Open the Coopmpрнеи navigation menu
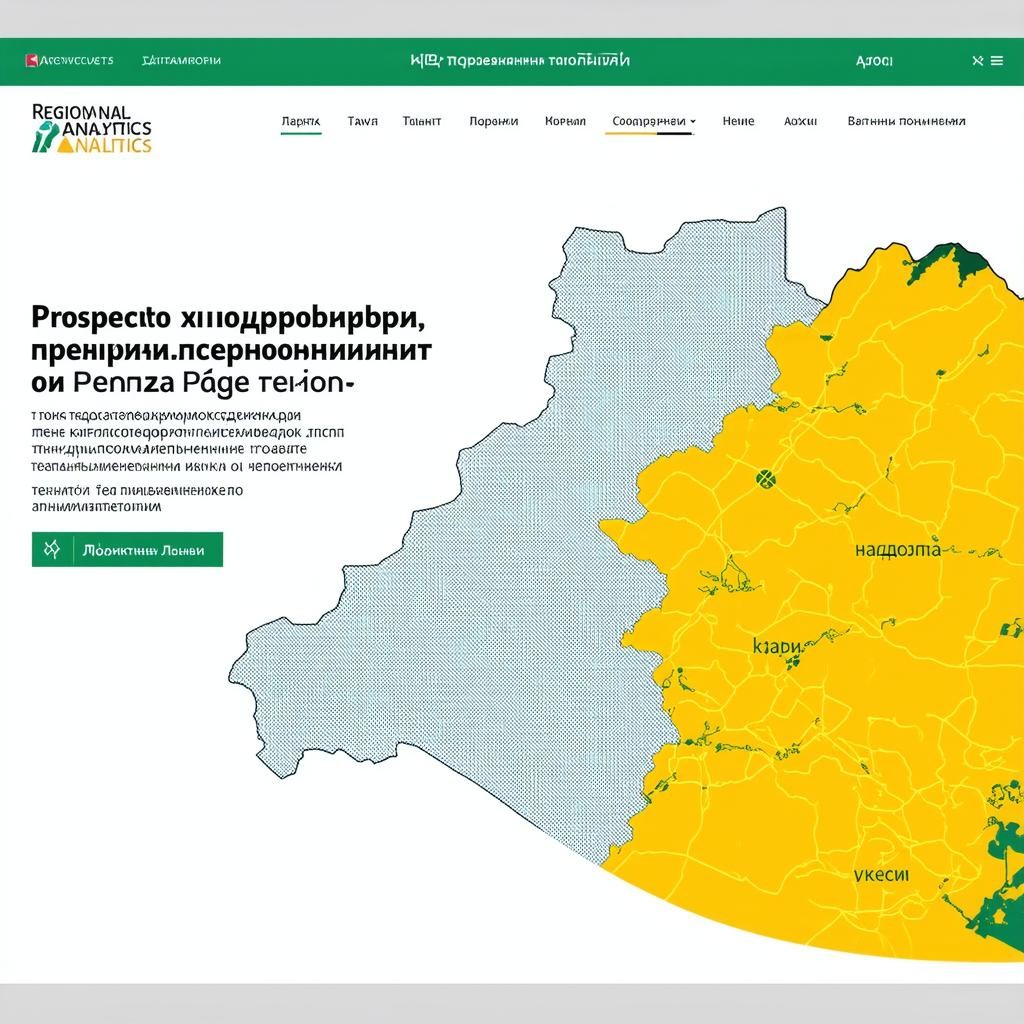 tap(646, 121)
